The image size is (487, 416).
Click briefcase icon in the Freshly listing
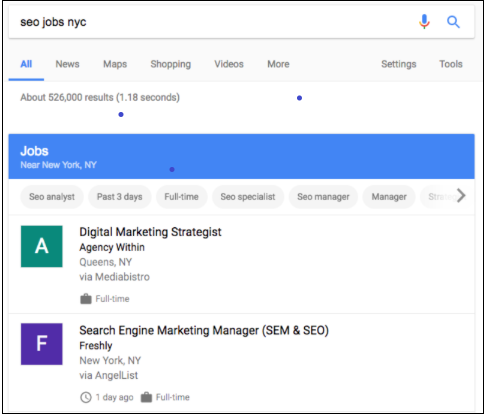point(146,397)
